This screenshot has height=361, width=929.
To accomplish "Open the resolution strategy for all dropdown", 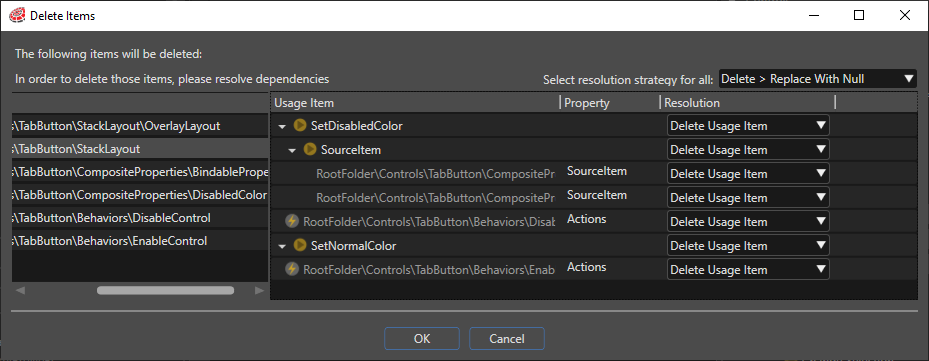I will pos(818,78).
